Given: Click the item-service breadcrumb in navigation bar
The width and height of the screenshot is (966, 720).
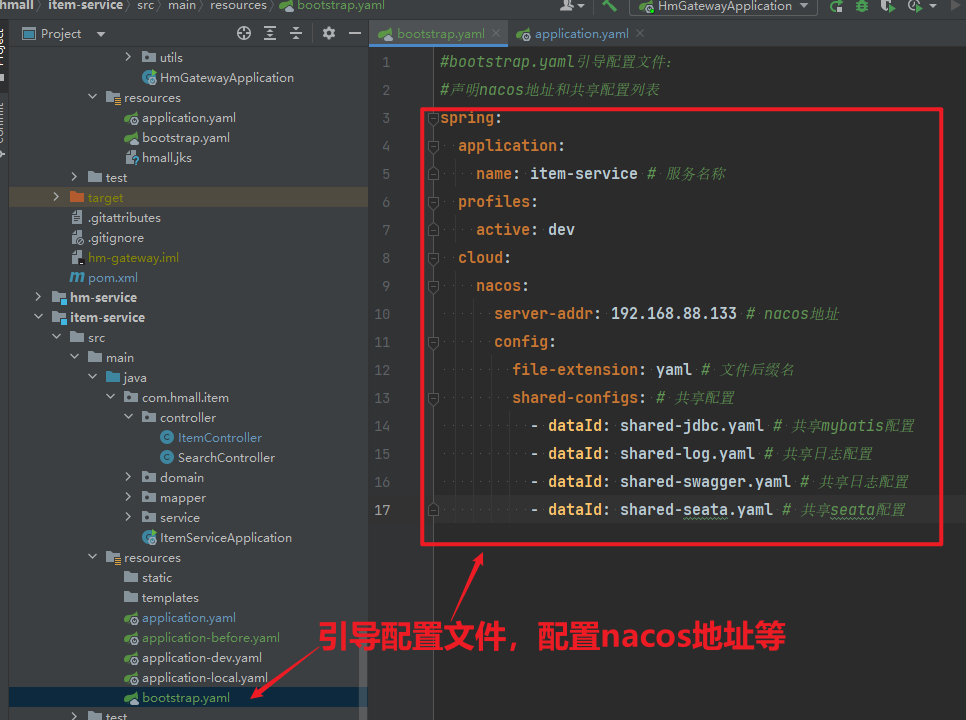Looking at the screenshot, I should pos(85,6).
